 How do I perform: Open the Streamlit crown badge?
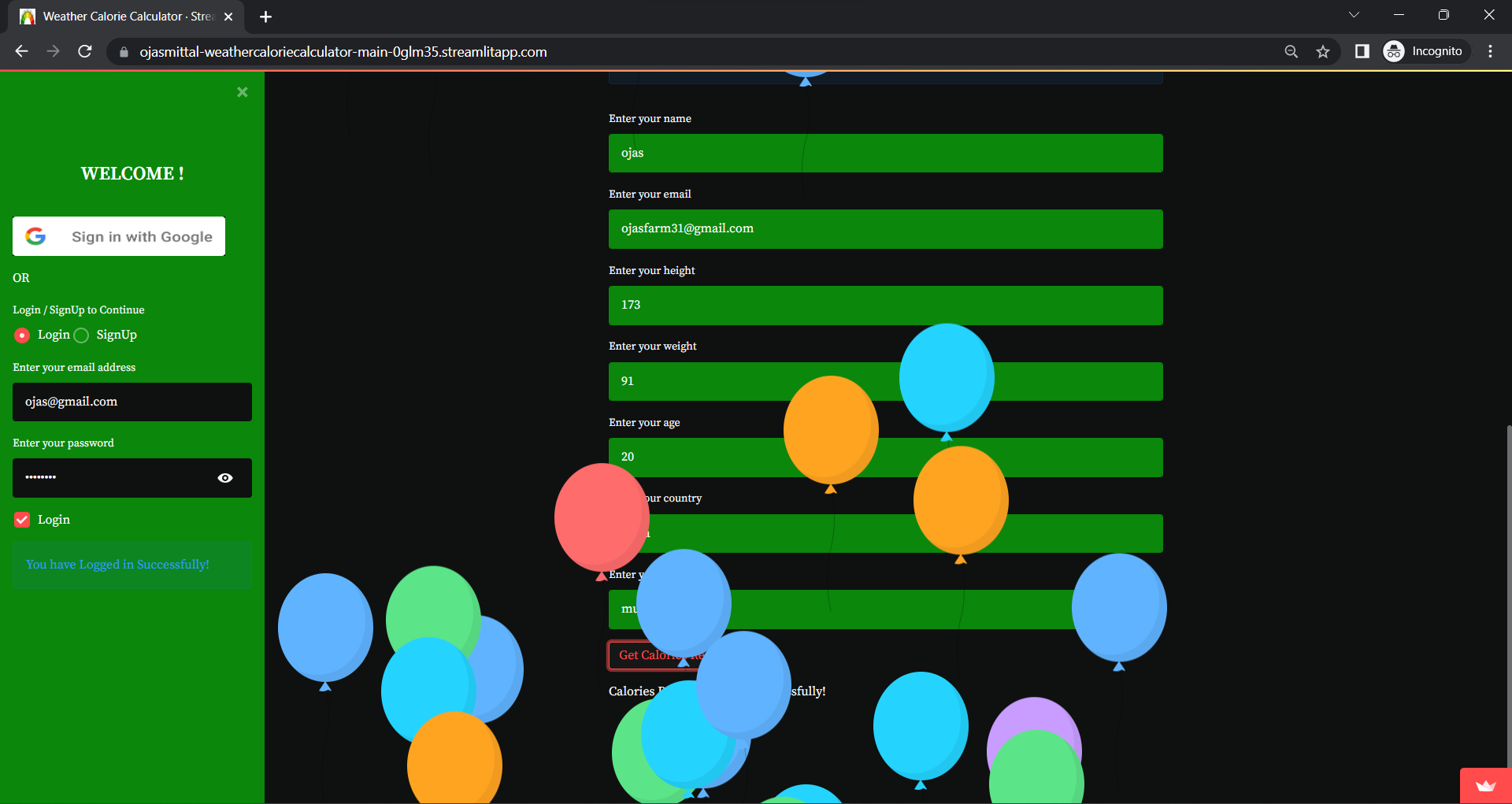(1486, 786)
